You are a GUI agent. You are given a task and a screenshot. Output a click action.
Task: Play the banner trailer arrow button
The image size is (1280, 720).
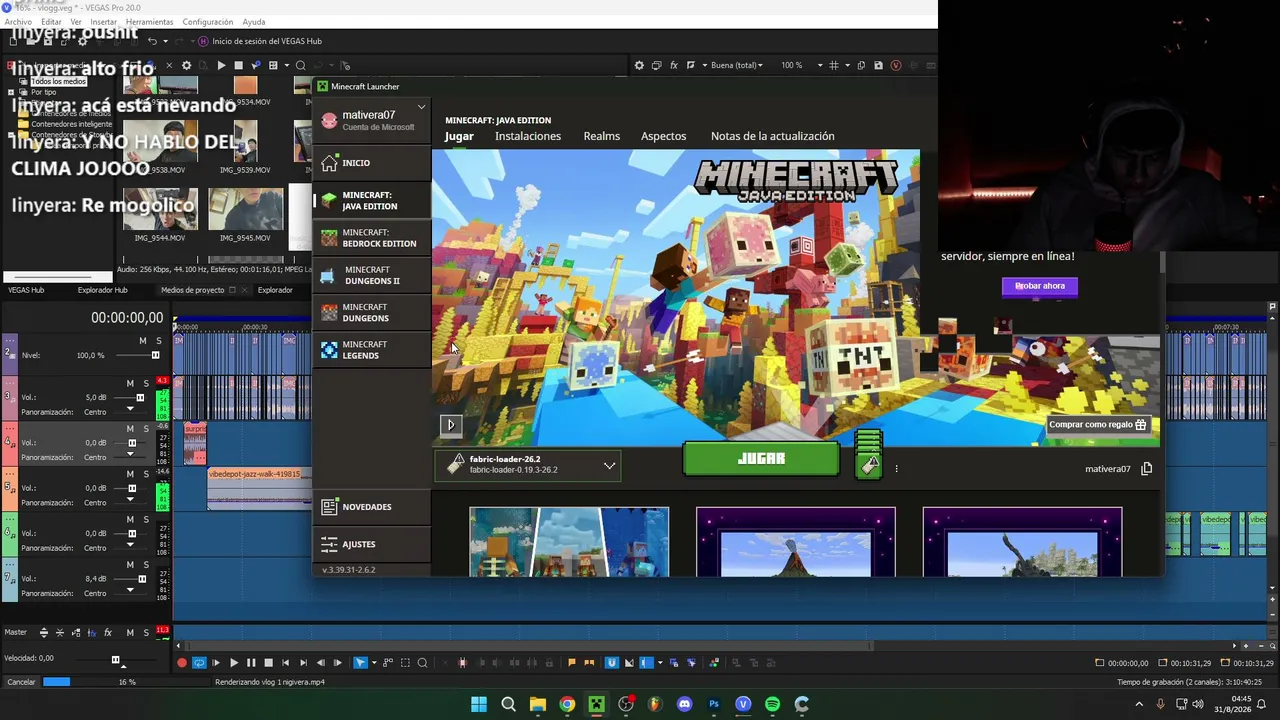point(450,425)
